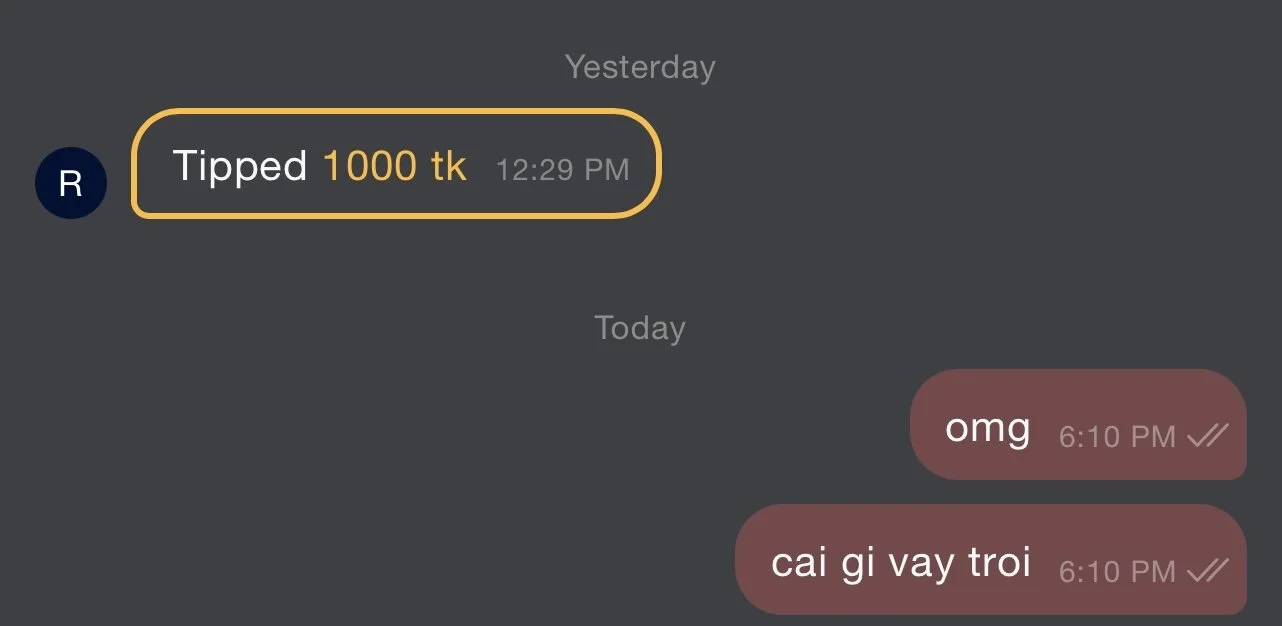Click the "Yesterday" date separator
Viewport: 1282px width, 626px height.
pyautogui.click(x=640, y=68)
